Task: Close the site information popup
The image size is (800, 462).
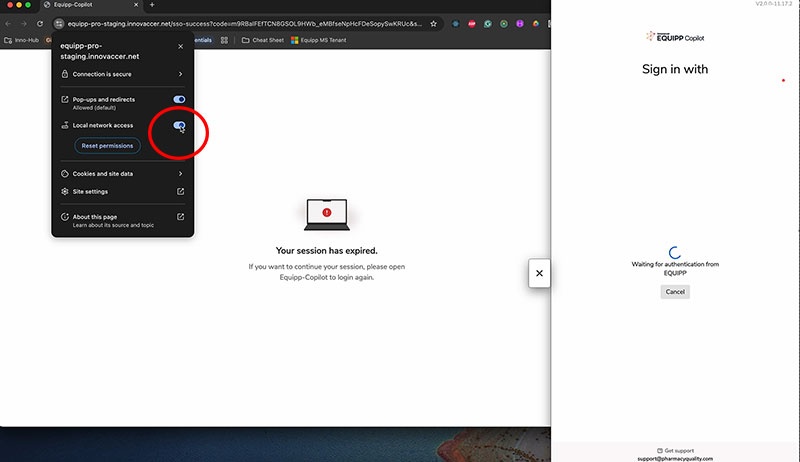Action: (181, 46)
